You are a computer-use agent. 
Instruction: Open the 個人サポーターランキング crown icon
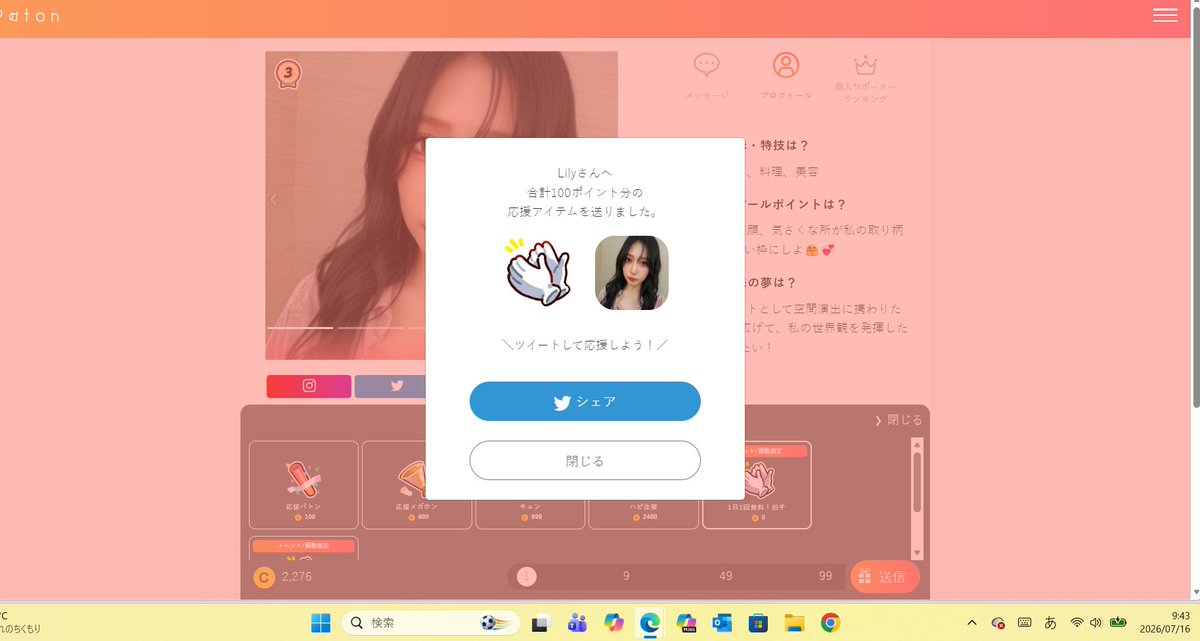tap(866, 66)
